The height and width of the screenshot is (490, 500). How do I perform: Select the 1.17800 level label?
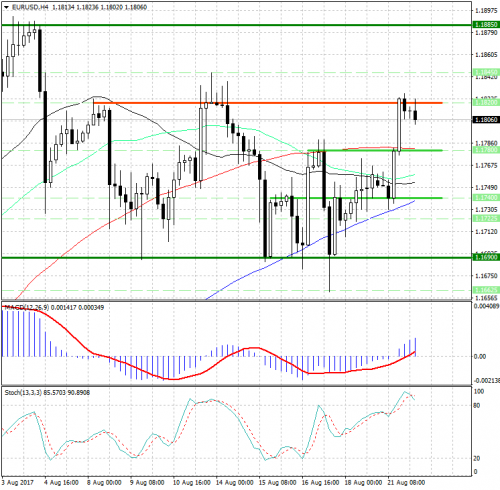pyautogui.click(x=486, y=150)
